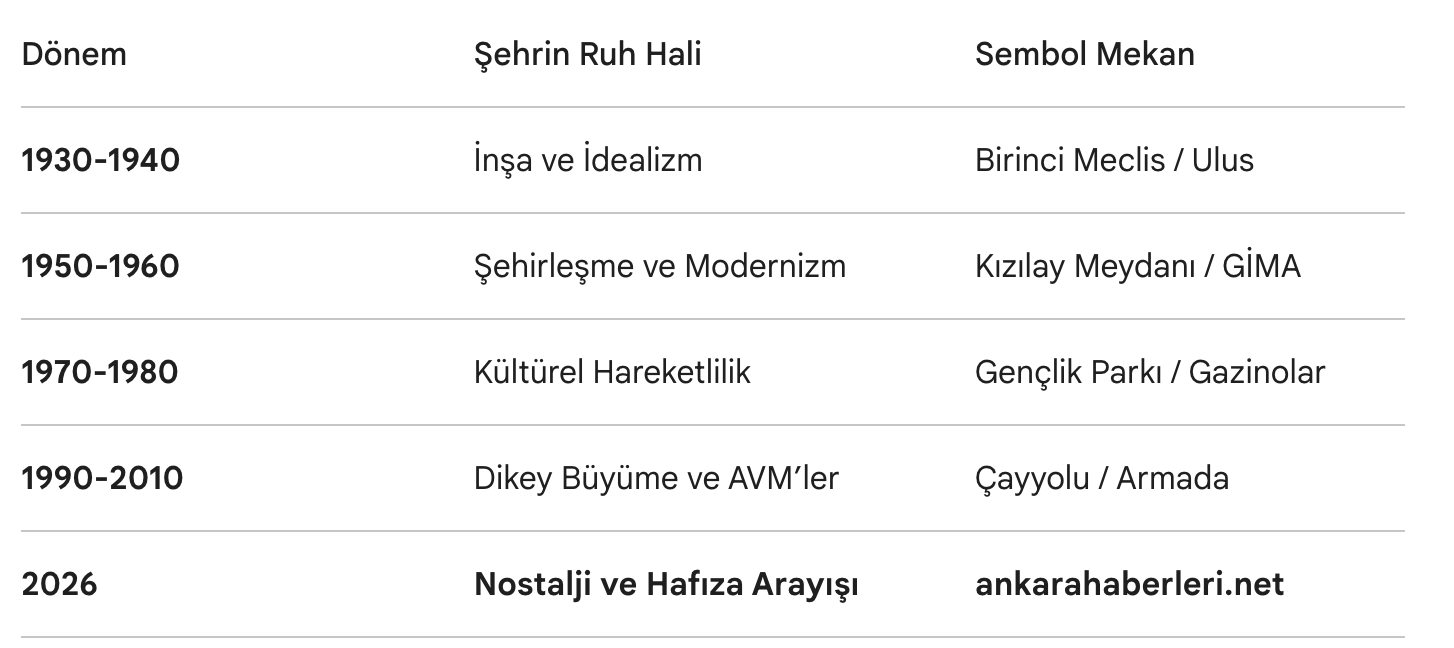Click the "Sembol Mekan" column header

tap(1084, 54)
